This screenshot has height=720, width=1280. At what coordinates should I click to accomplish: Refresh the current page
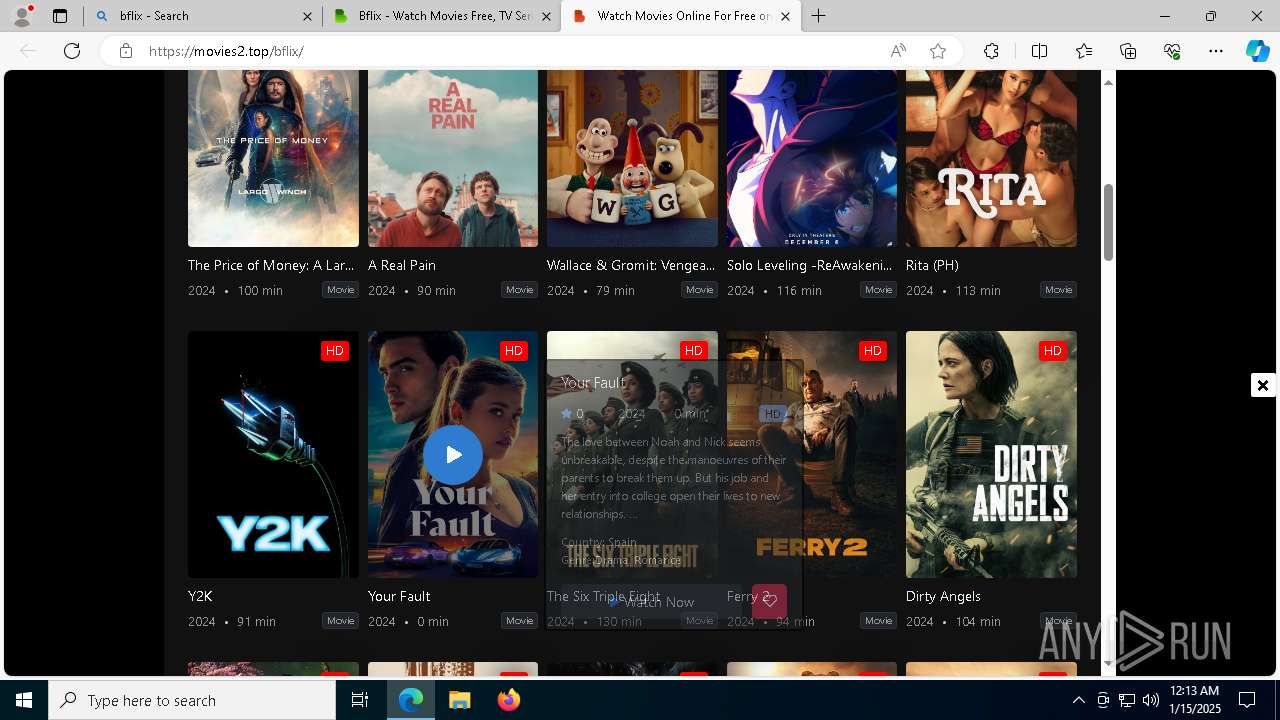[x=72, y=51]
